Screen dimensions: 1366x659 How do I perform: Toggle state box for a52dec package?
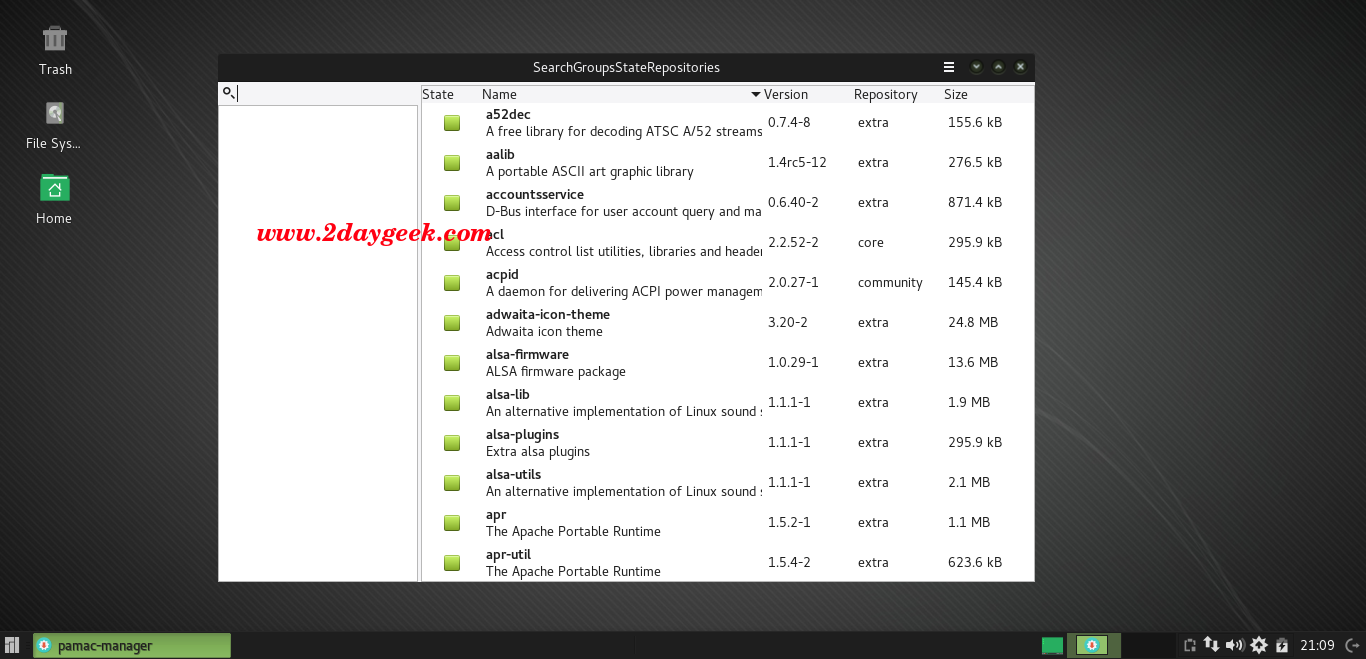pyautogui.click(x=452, y=123)
